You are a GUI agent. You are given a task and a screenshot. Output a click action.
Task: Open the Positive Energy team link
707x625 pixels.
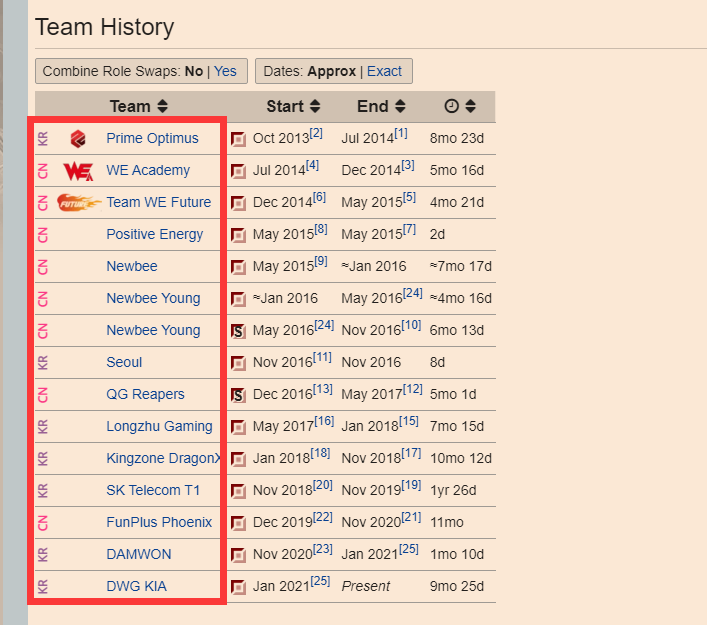click(x=155, y=234)
